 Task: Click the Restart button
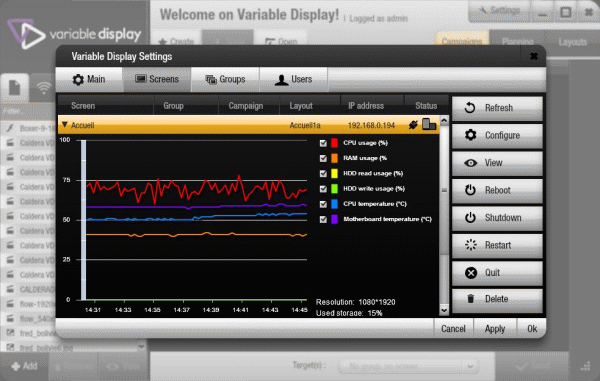pyautogui.click(x=497, y=245)
